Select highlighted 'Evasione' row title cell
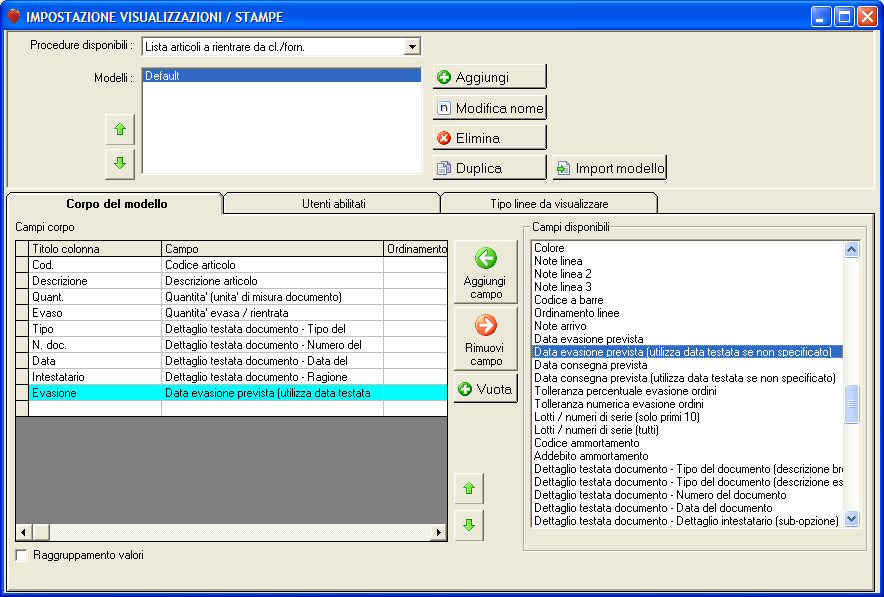The image size is (884, 597). [x=95, y=392]
